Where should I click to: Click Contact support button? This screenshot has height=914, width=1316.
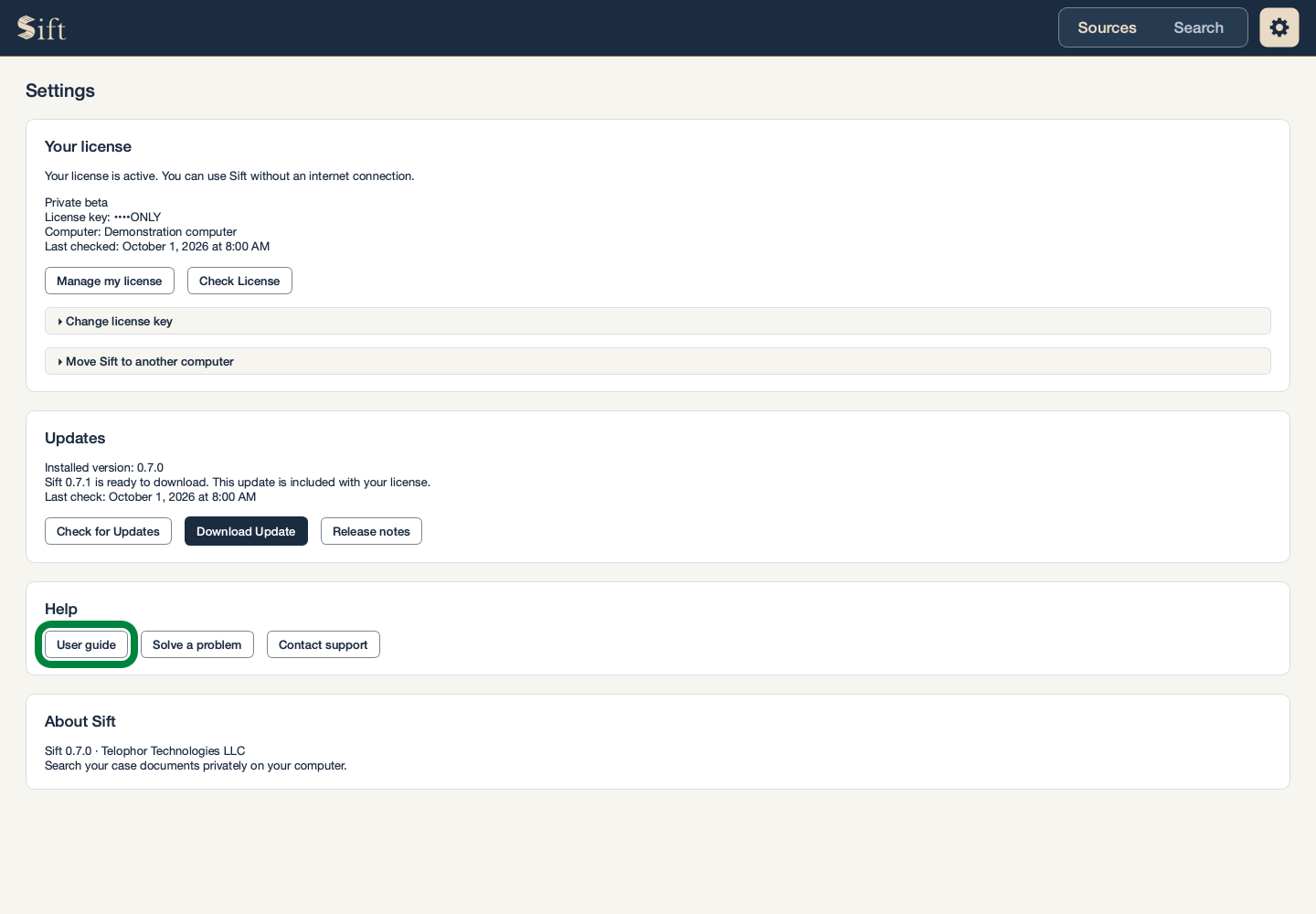[323, 644]
